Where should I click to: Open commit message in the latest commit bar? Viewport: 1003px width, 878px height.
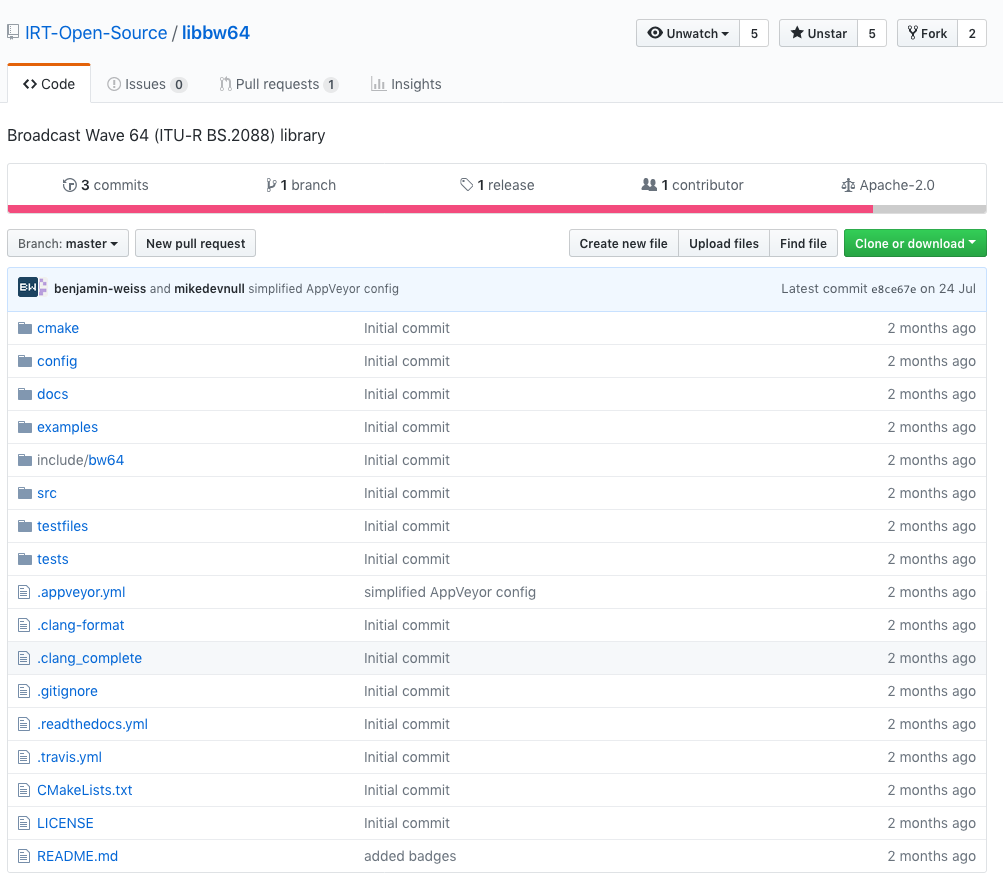tap(324, 289)
